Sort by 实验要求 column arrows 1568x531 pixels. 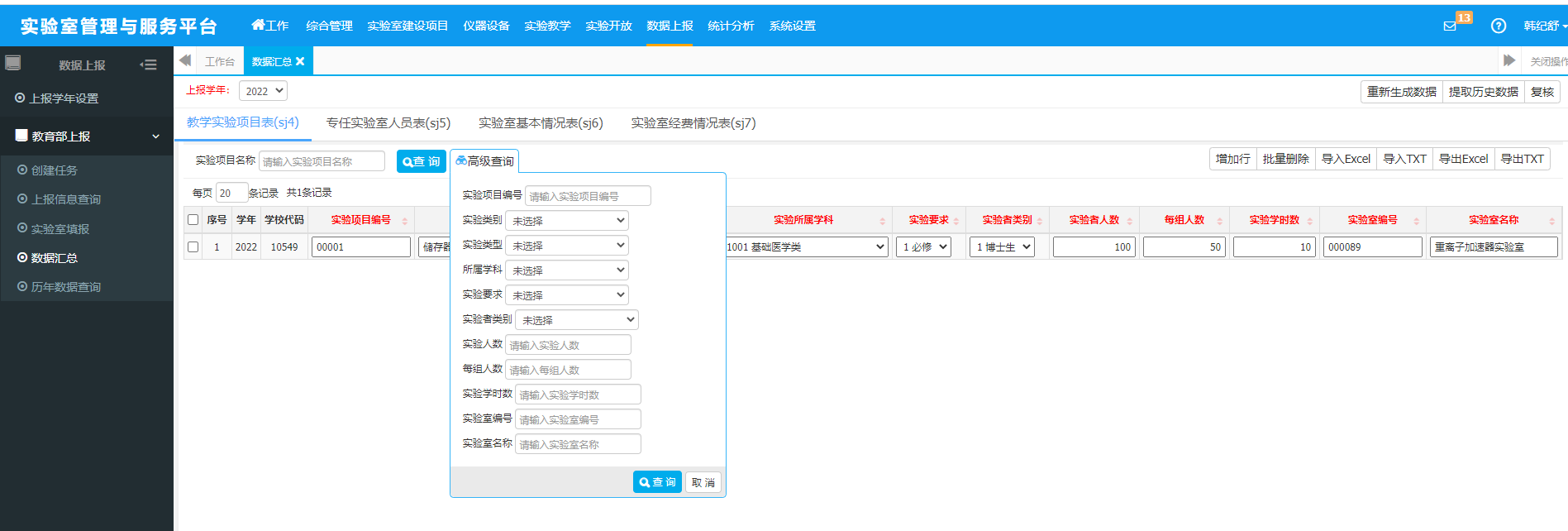pos(956,221)
